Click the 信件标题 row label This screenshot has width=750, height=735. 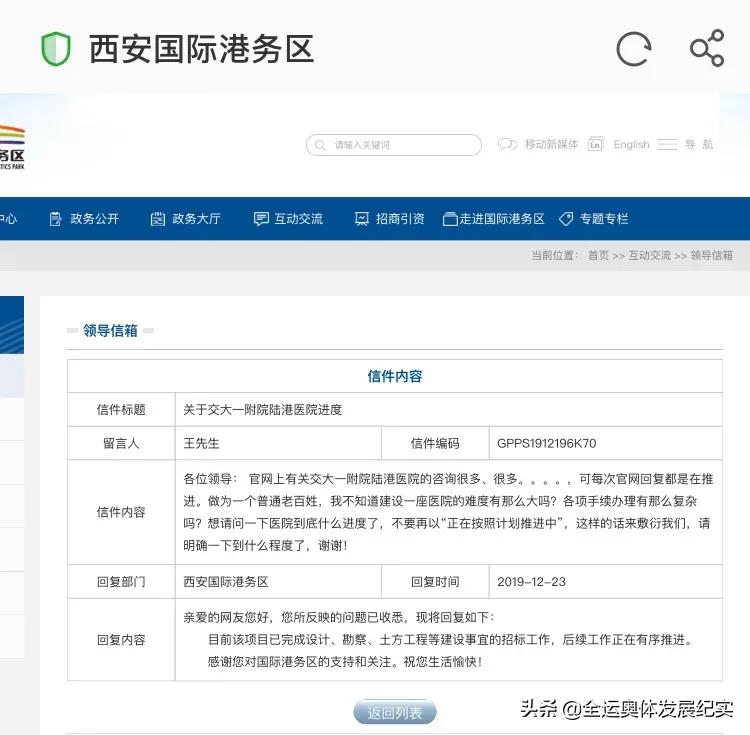coord(121,410)
